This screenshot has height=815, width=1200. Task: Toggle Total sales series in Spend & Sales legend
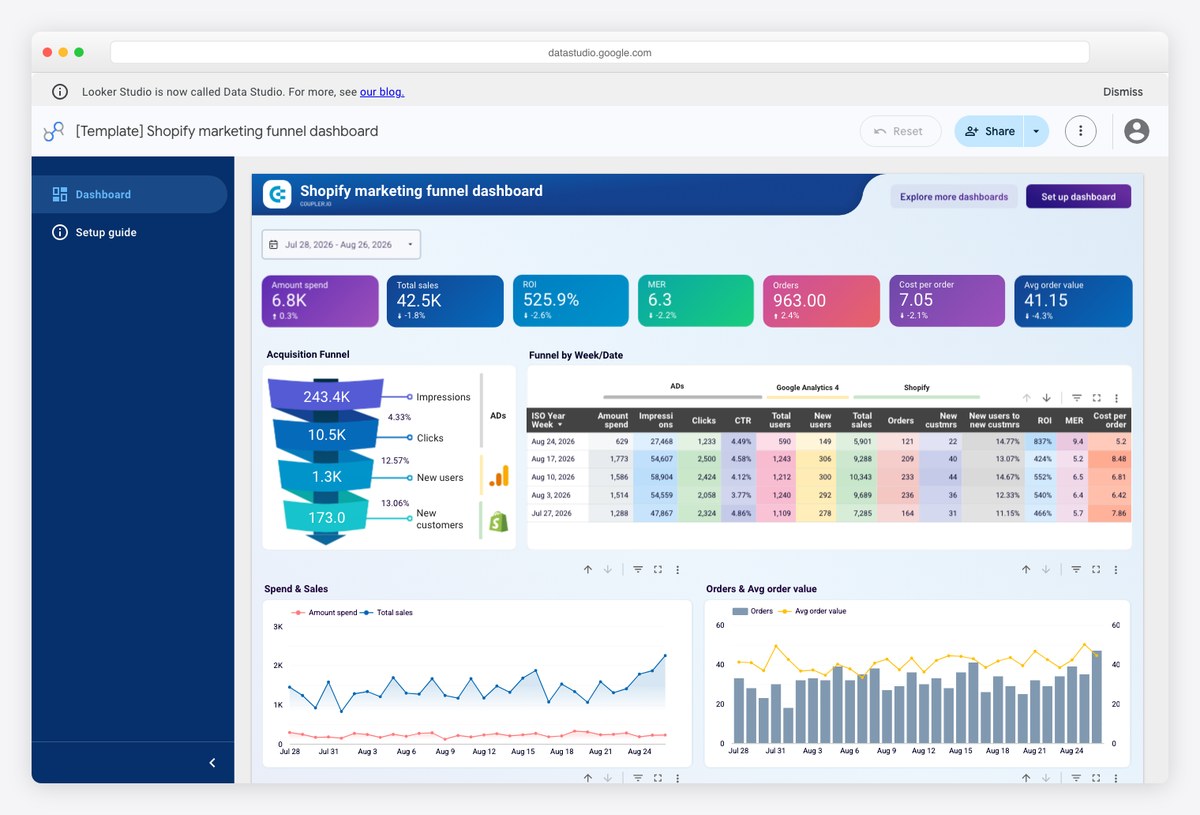pyautogui.click(x=388, y=612)
